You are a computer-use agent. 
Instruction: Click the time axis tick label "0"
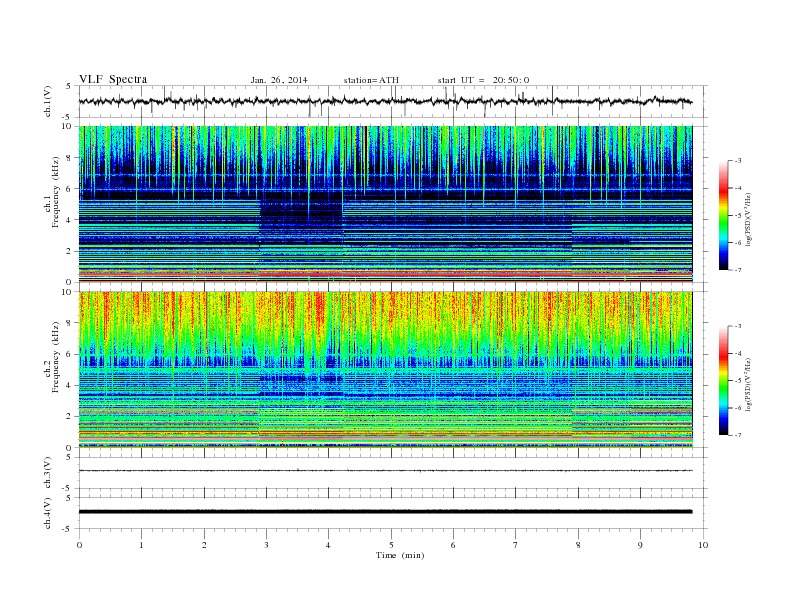pyautogui.click(x=79, y=545)
